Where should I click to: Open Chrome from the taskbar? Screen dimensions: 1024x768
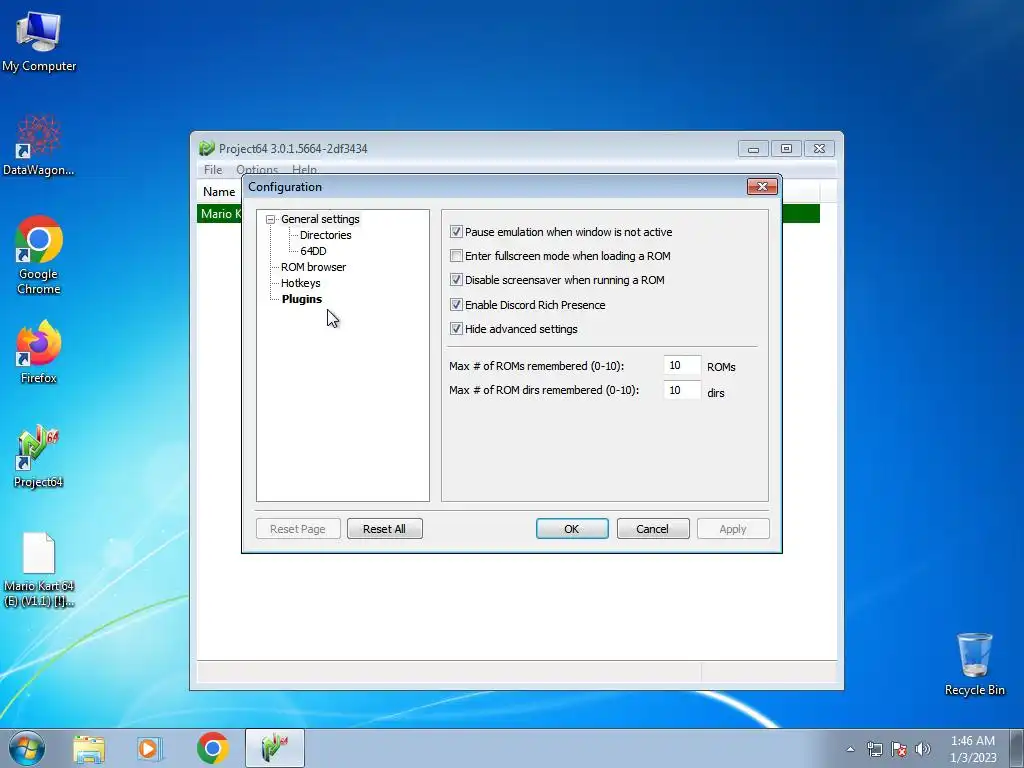coord(212,748)
